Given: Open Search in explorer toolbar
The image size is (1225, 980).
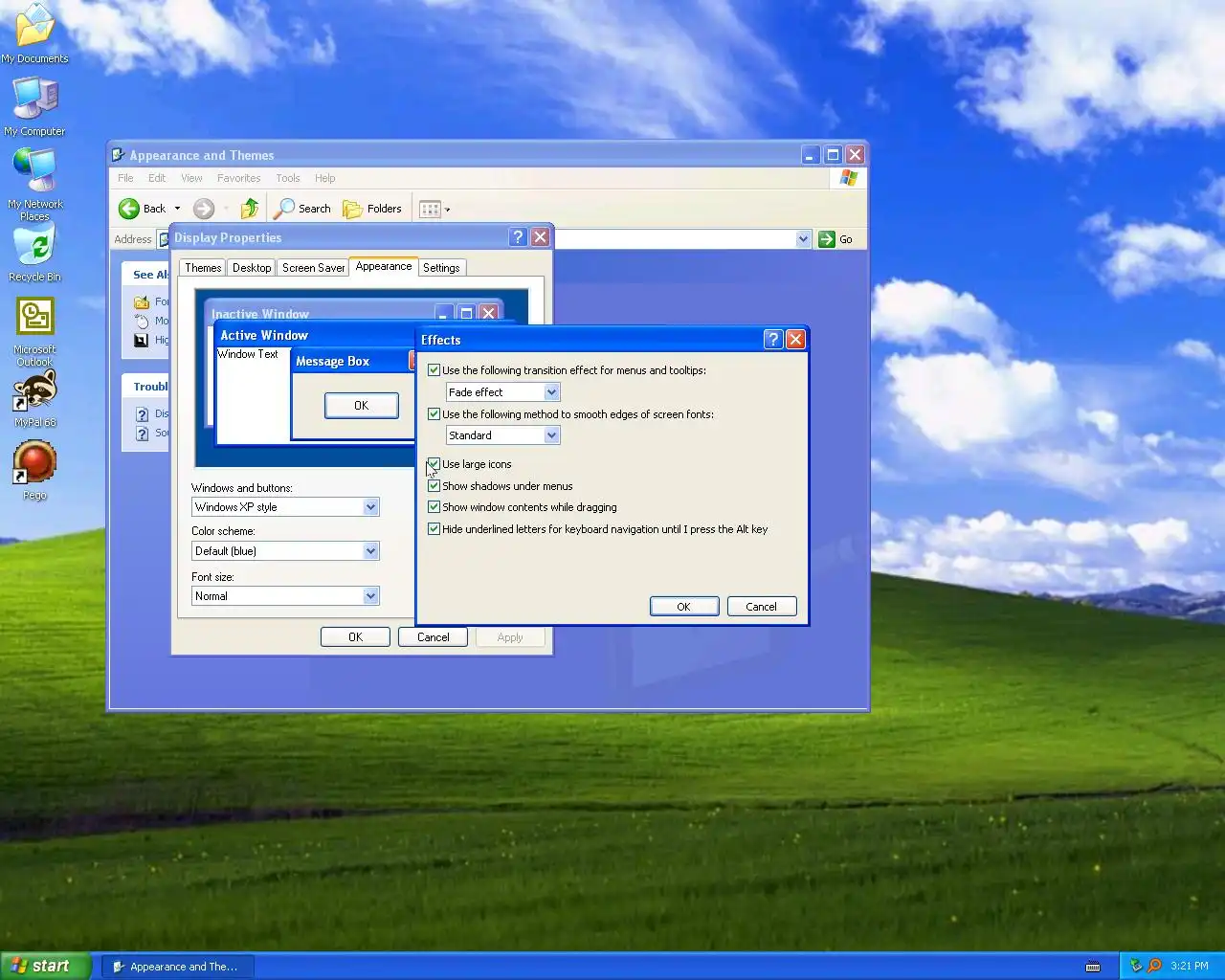Looking at the screenshot, I should pos(302,209).
